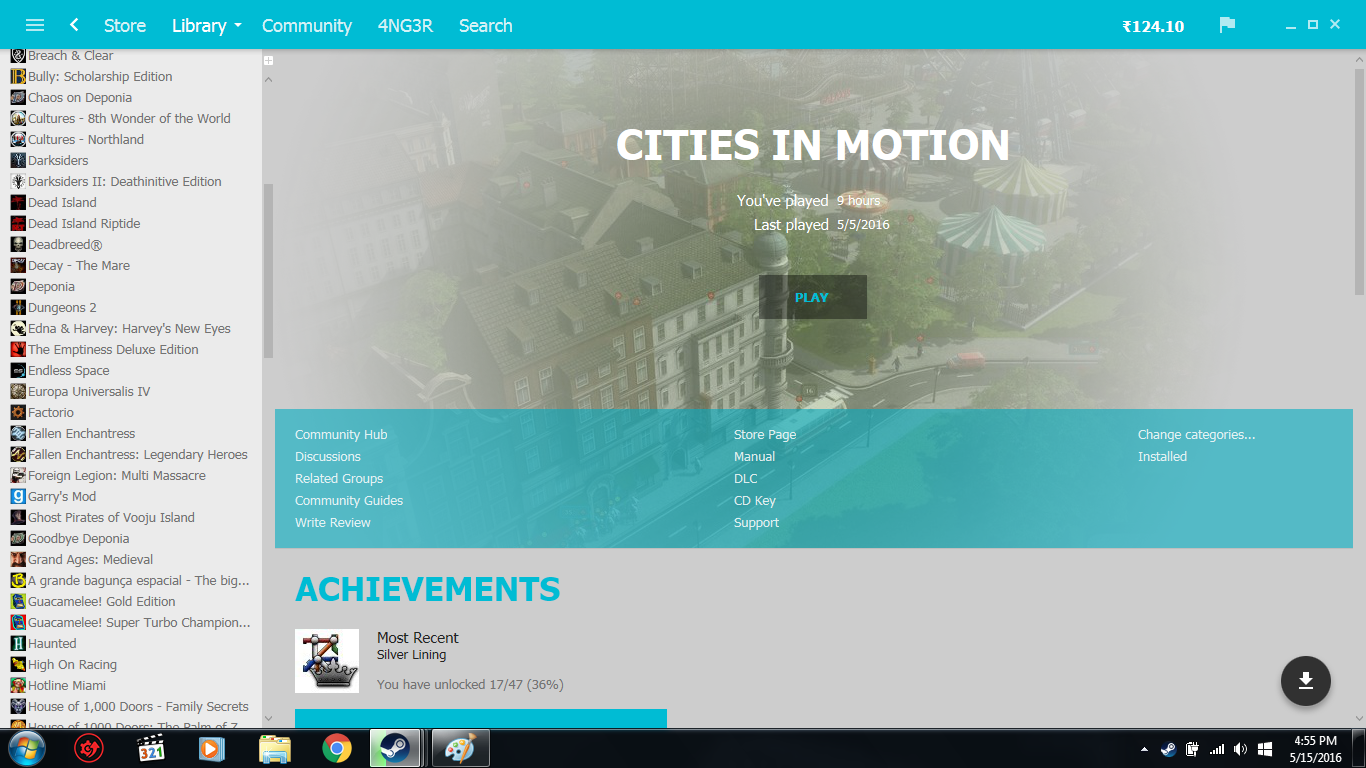View wallet balance ₹124.10
1366x768 pixels.
tap(1153, 26)
